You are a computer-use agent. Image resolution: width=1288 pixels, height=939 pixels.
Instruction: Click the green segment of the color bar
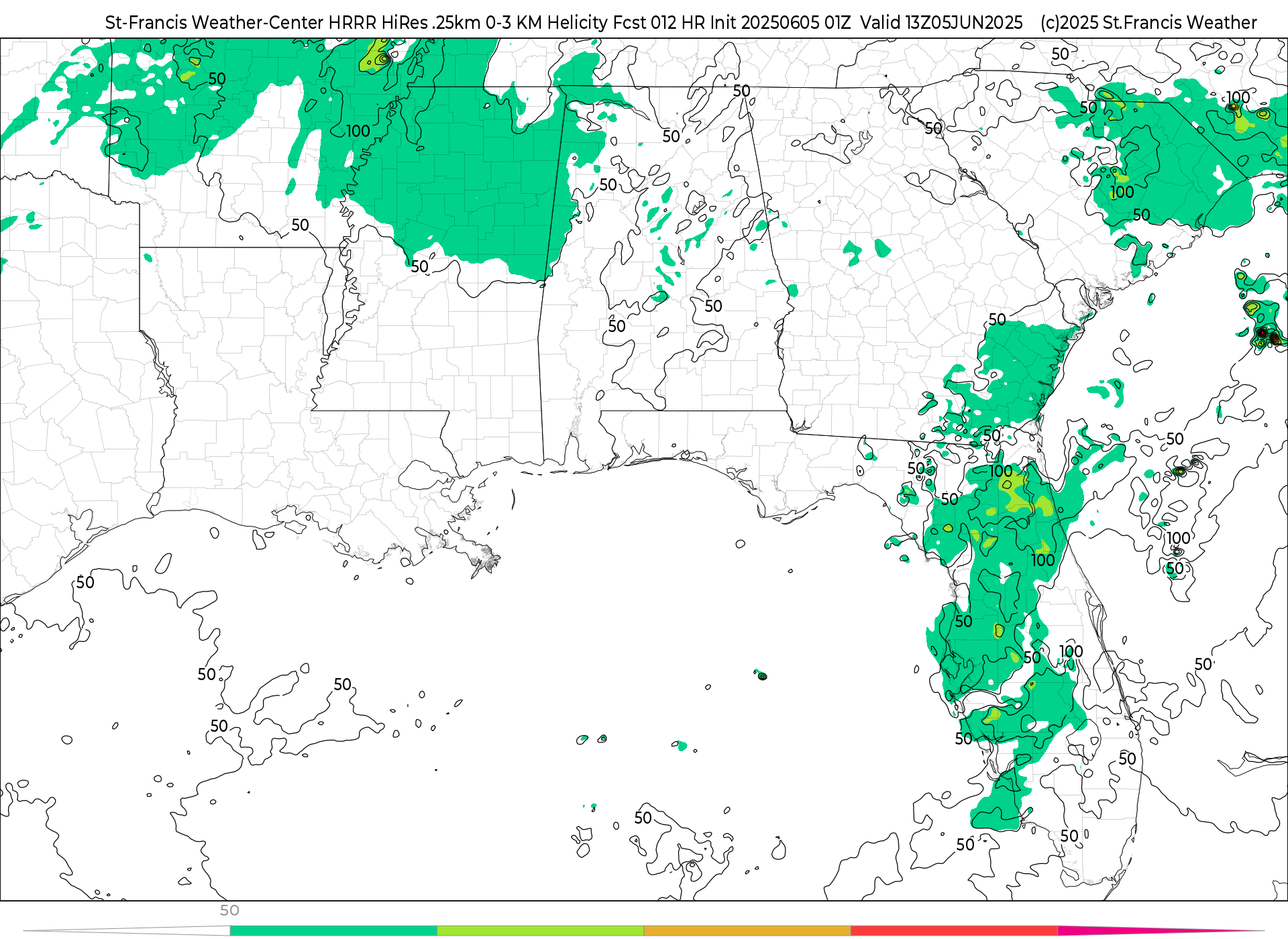click(x=333, y=931)
